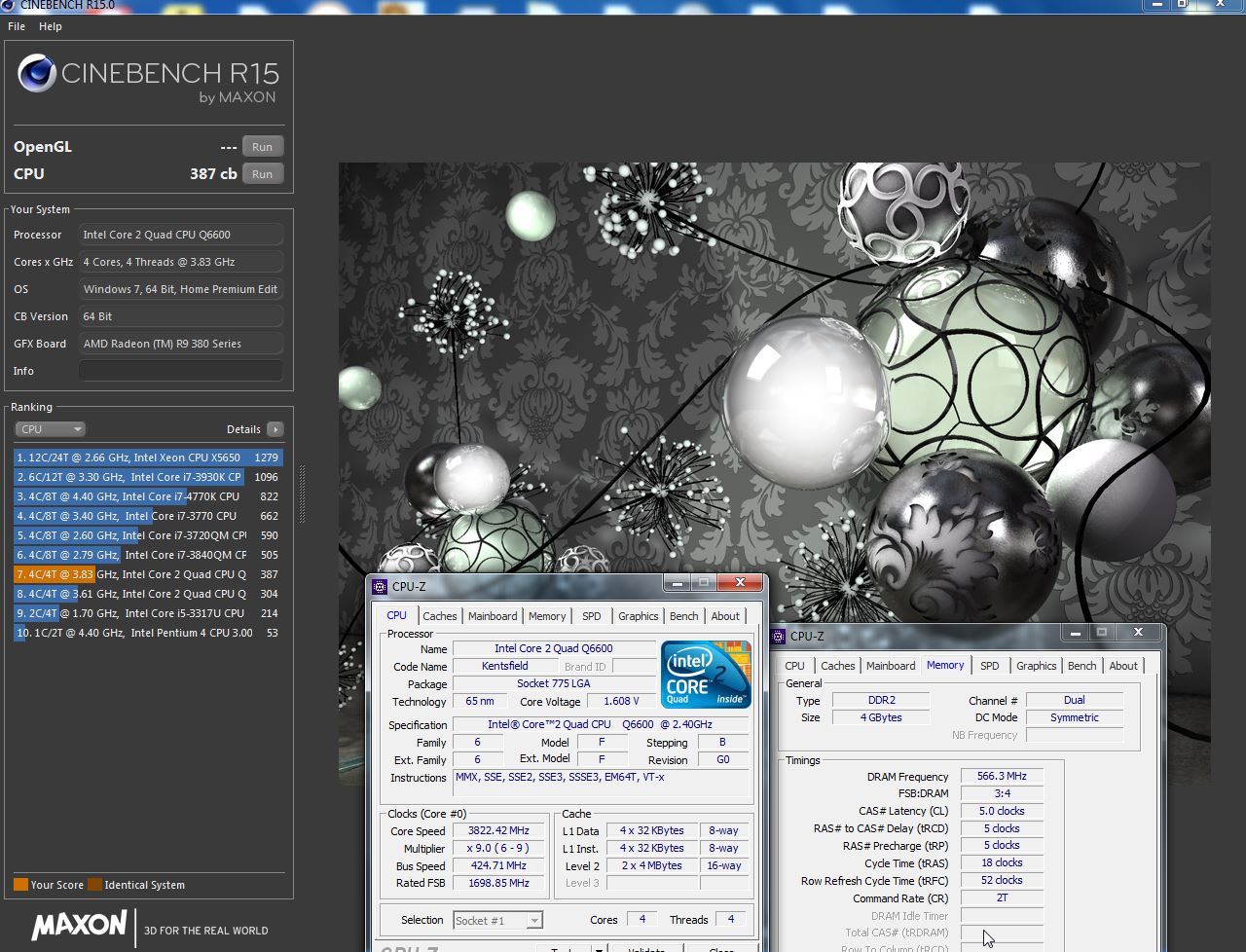Select ranking row Intel Core i7-3720QM
The image size is (1246, 952).
[148, 535]
